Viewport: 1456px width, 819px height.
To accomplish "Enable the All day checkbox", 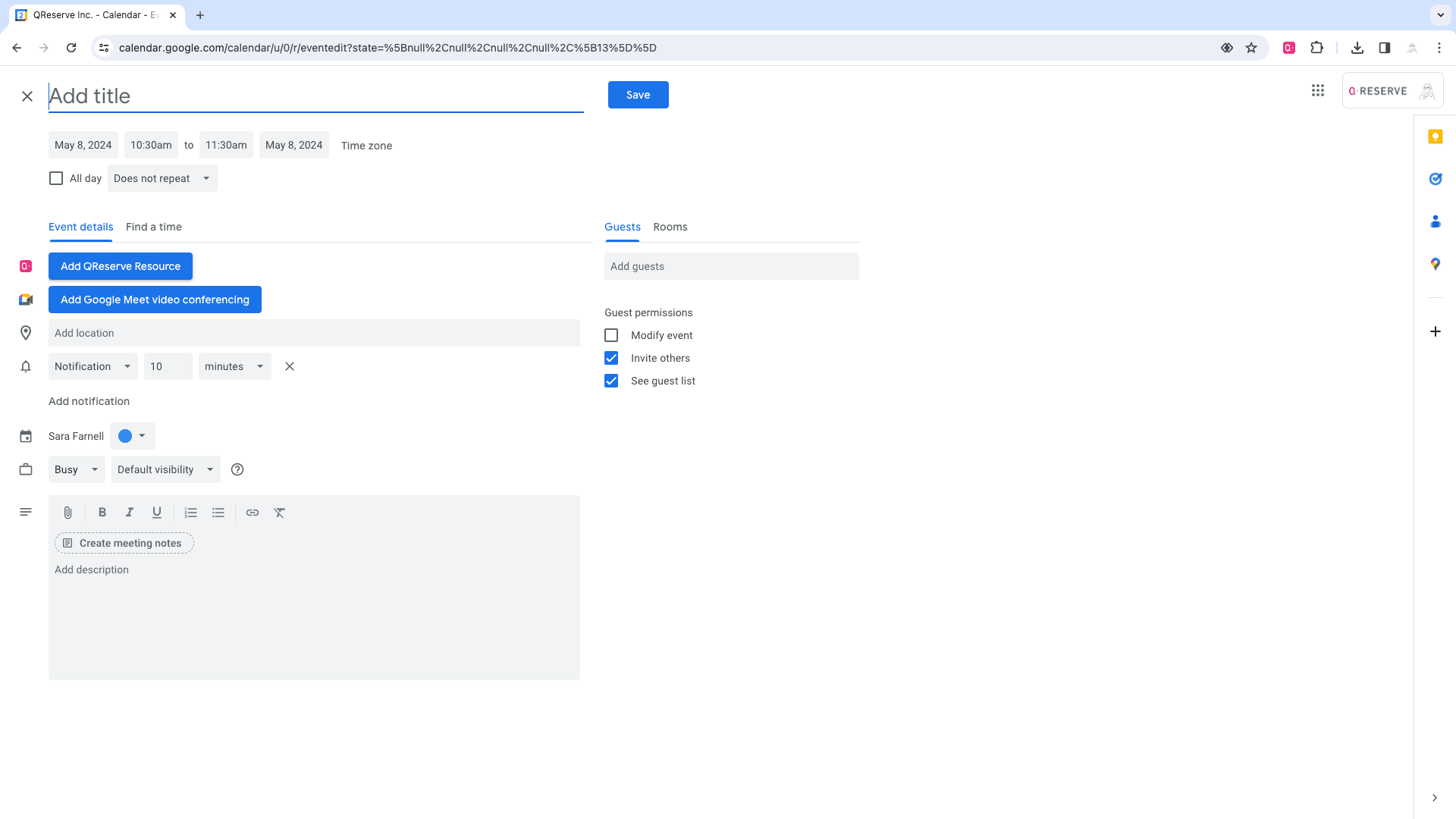I will pos(56,178).
